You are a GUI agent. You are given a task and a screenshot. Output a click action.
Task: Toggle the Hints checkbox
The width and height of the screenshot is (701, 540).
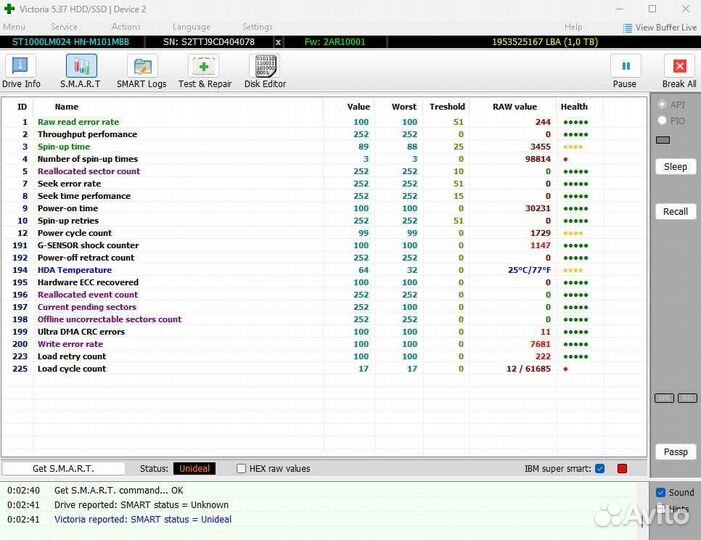click(660, 508)
